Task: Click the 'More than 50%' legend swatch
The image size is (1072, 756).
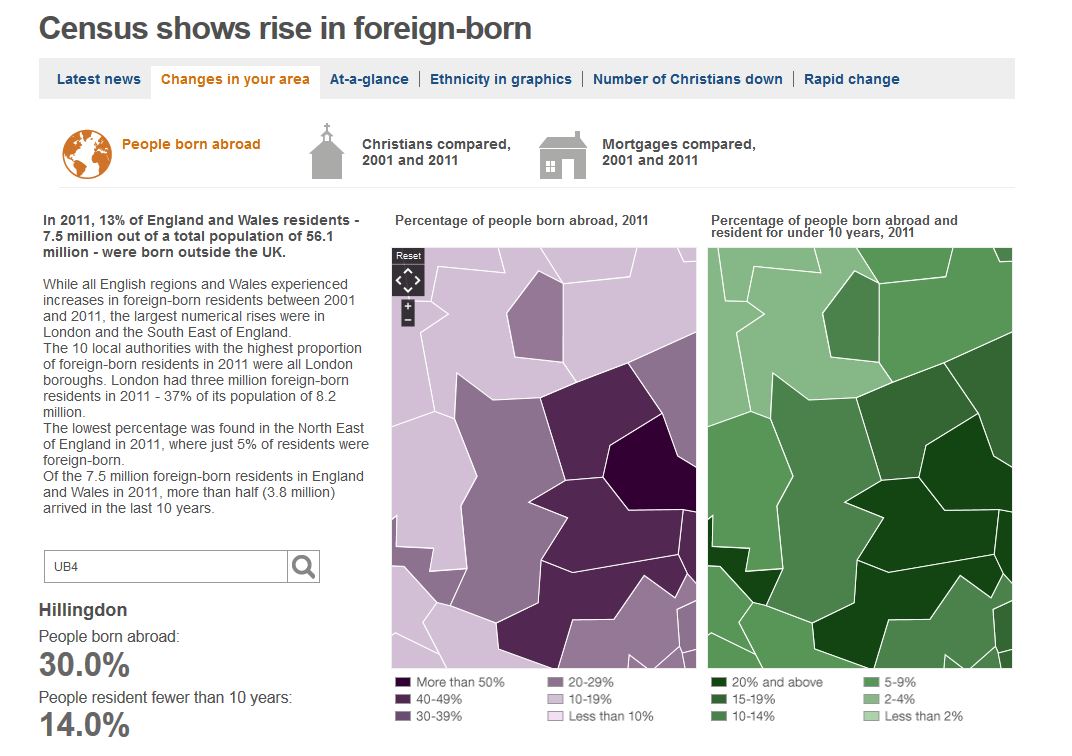Action: (x=402, y=682)
